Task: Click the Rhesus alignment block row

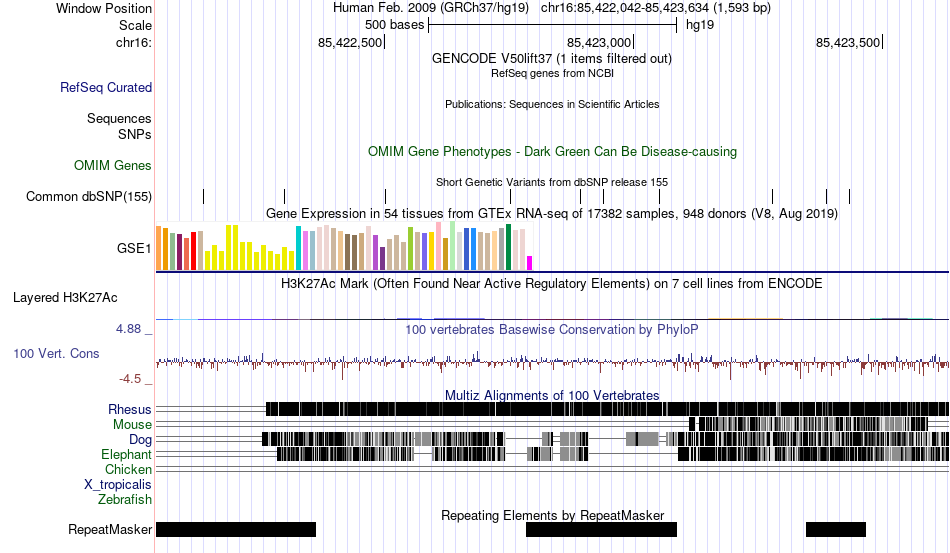Action: click(607, 409)
